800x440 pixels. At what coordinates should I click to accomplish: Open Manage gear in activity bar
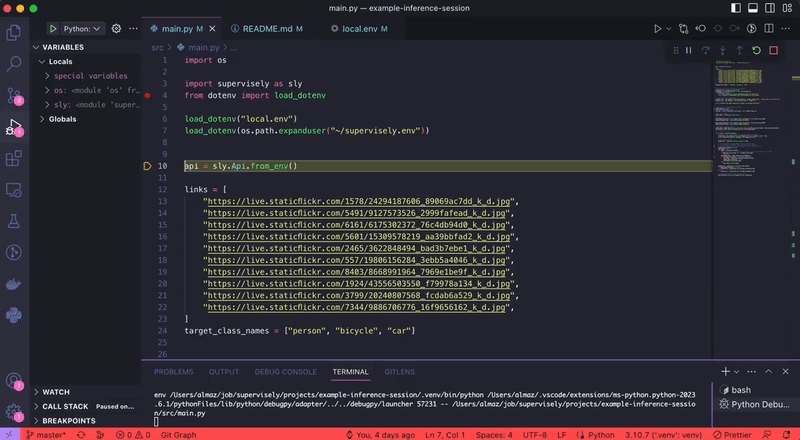tap(14, 412)
